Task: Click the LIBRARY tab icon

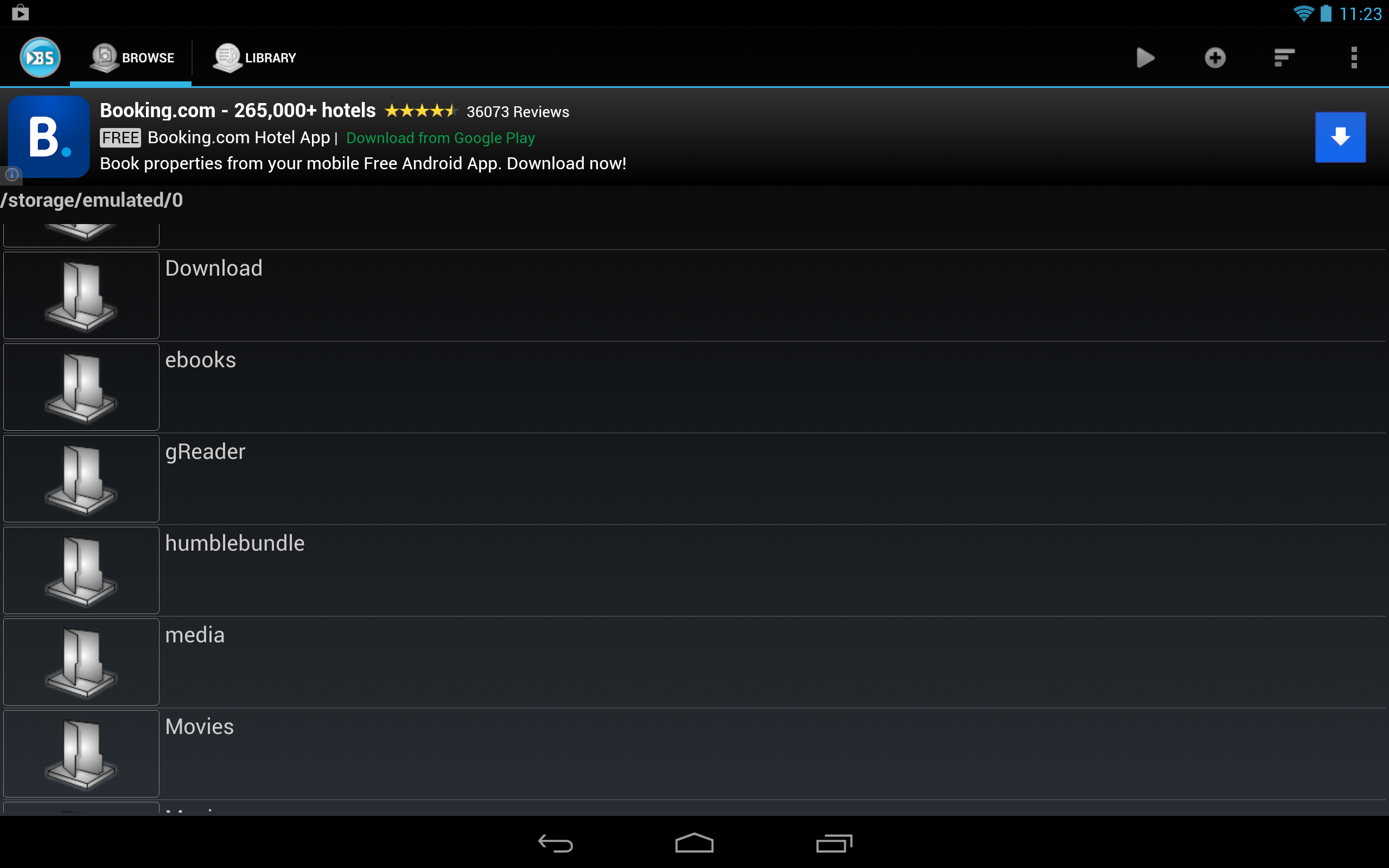Action: pos(225,57)
